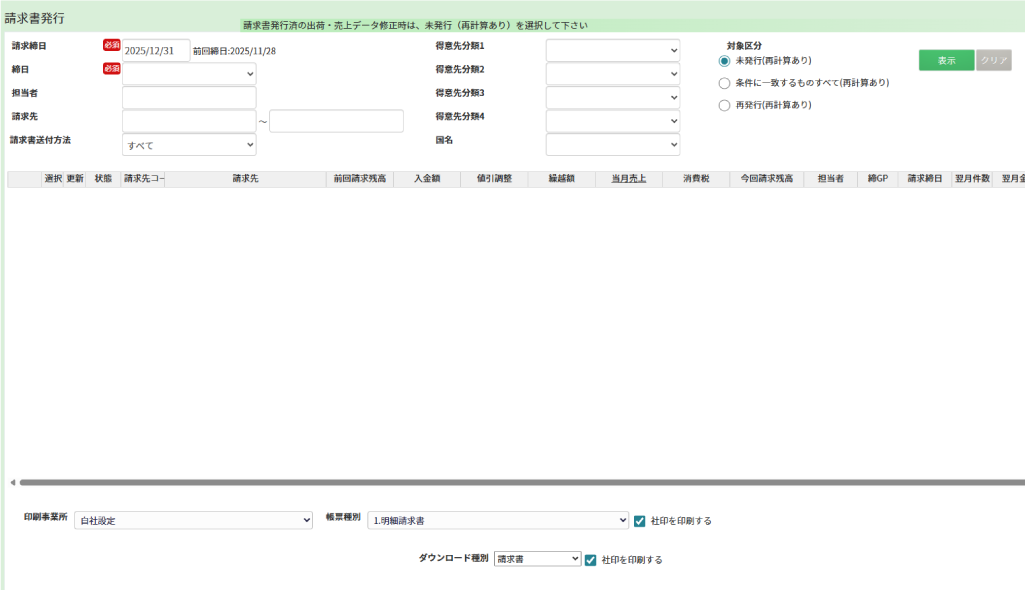
Task: Click the horizontal scrollbar left arrow
Action: coord(12,483)
